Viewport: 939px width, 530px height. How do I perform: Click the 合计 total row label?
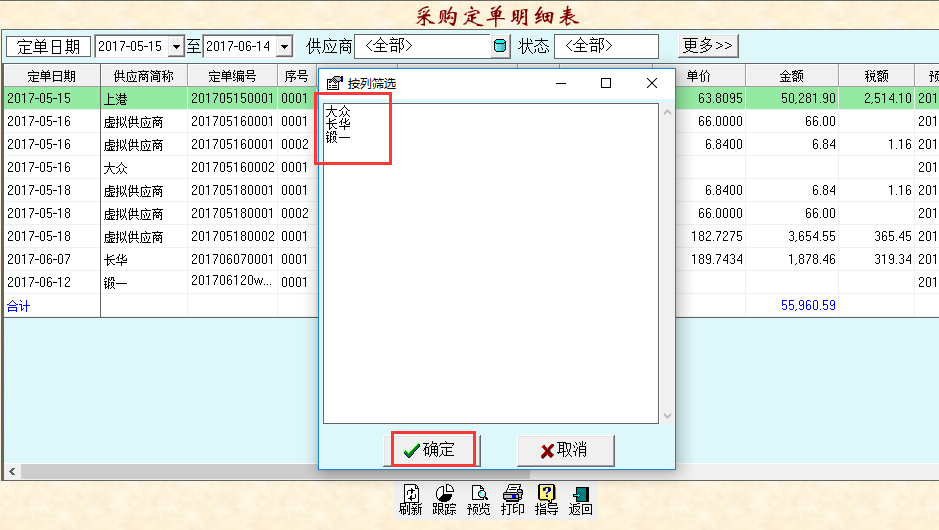click(x=19, y=307)
